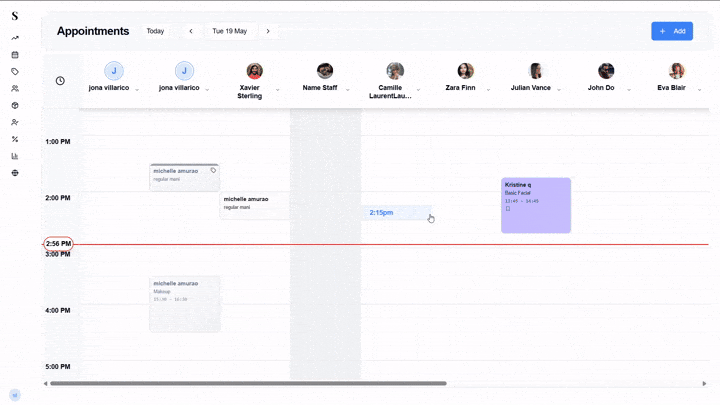This screenshot has width=720, height=405.
Task: Click Eva Blair's avatar photo
Action: 676,71
